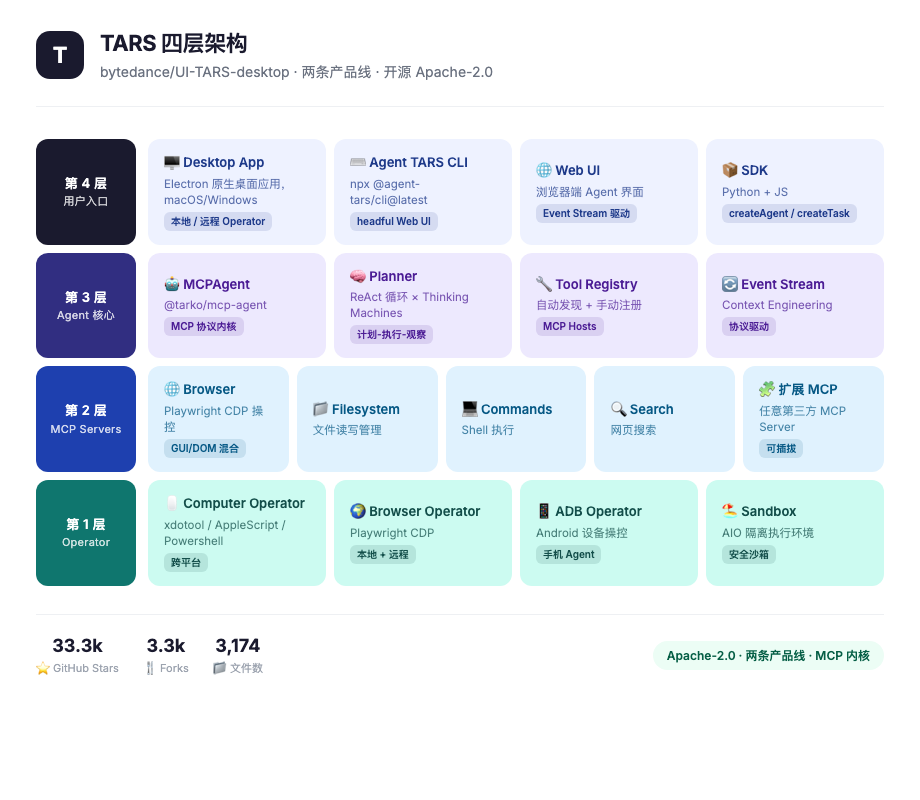Click the AIO 隔离执行环境 text
Image resolution: width=920 pixels, height=800 pixels.
coord(768,533)
